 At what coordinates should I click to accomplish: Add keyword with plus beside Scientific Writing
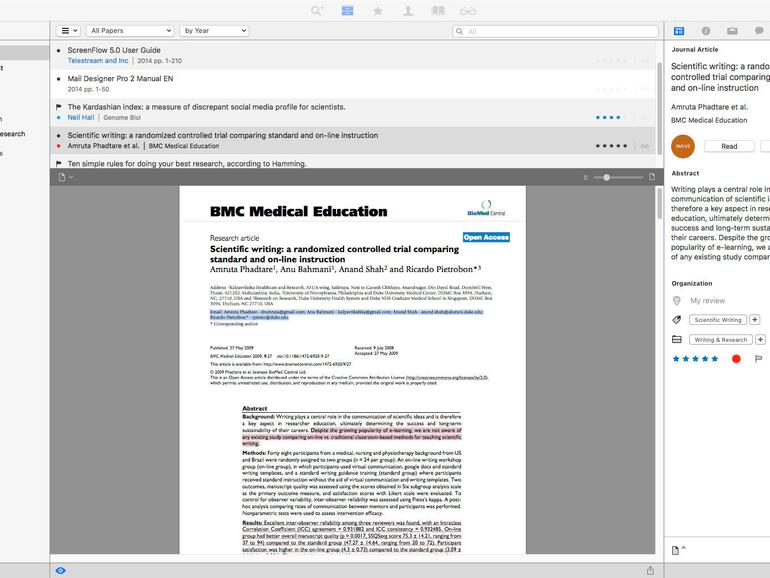point(755,320)
